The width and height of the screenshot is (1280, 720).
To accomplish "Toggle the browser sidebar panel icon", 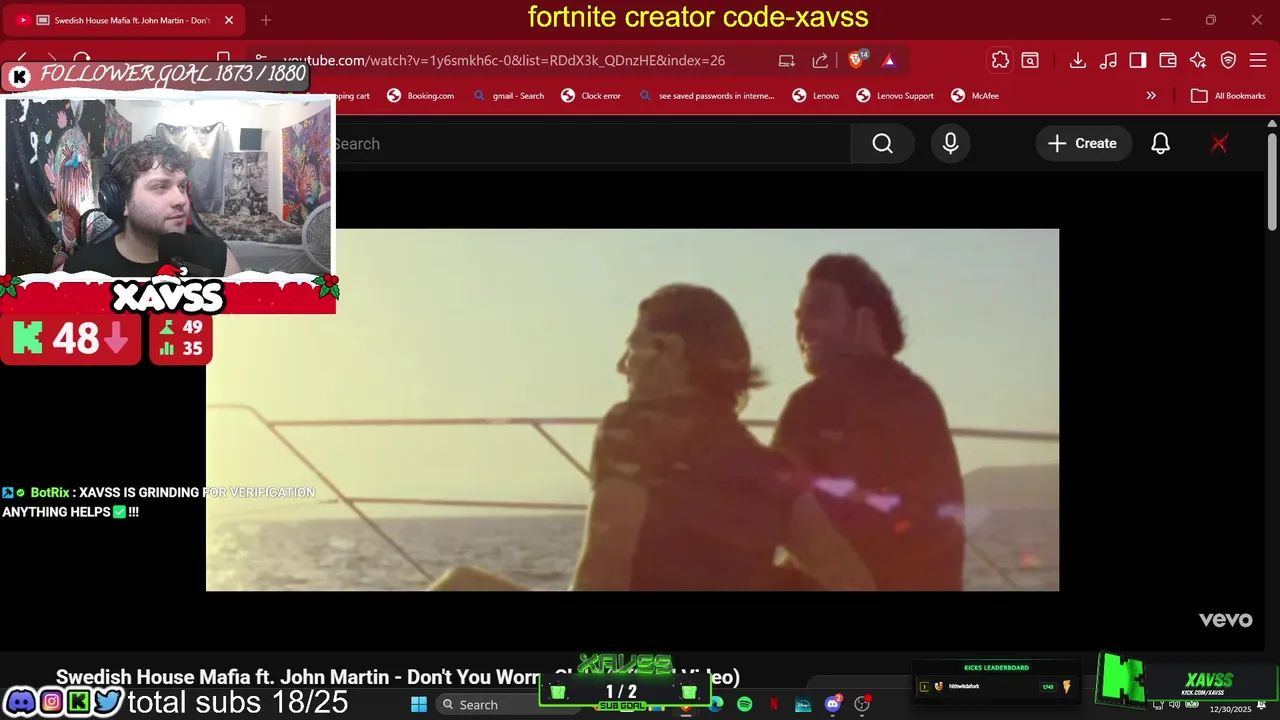I will click(1138, 60).
